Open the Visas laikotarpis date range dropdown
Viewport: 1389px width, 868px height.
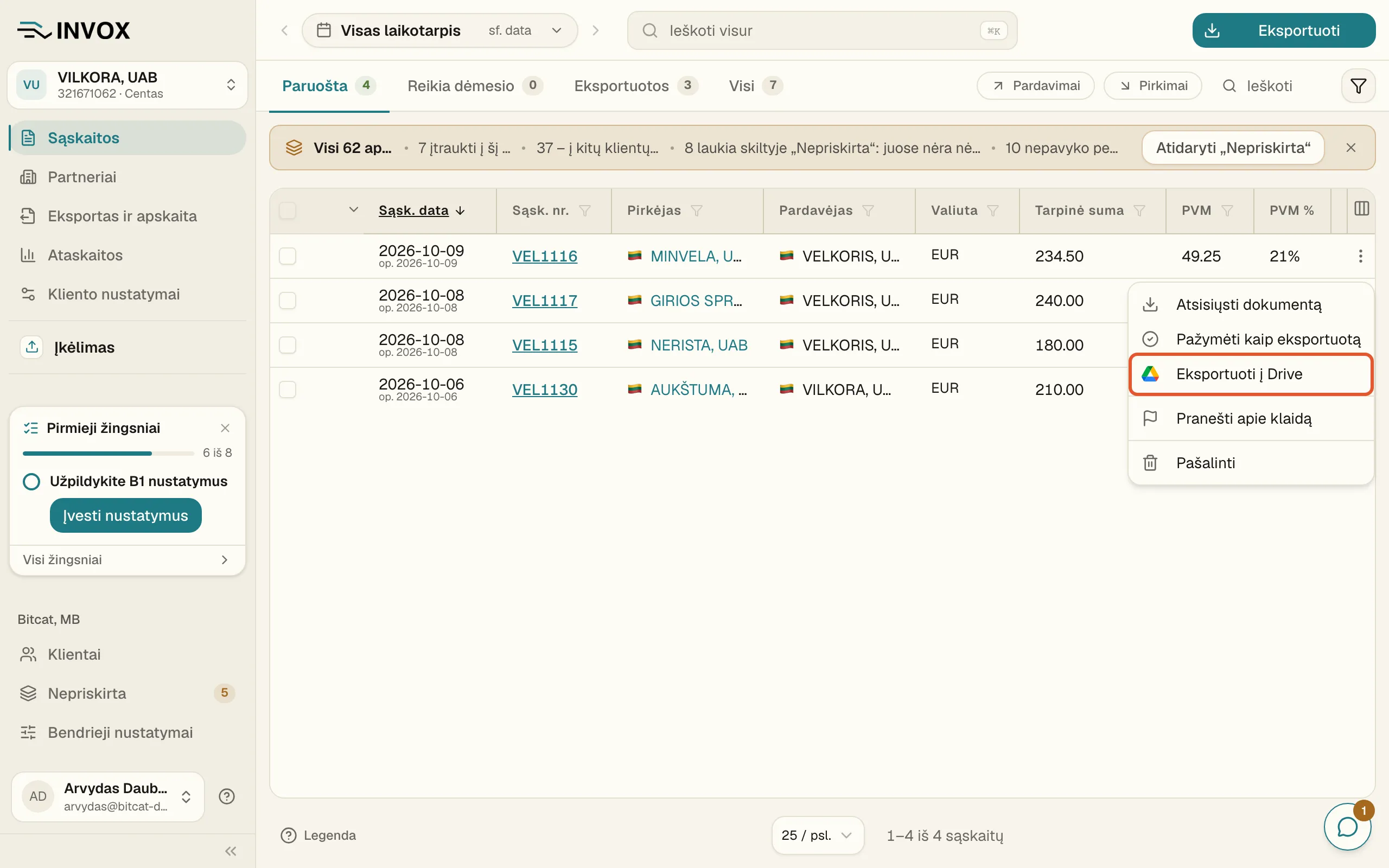pos(439,30)
